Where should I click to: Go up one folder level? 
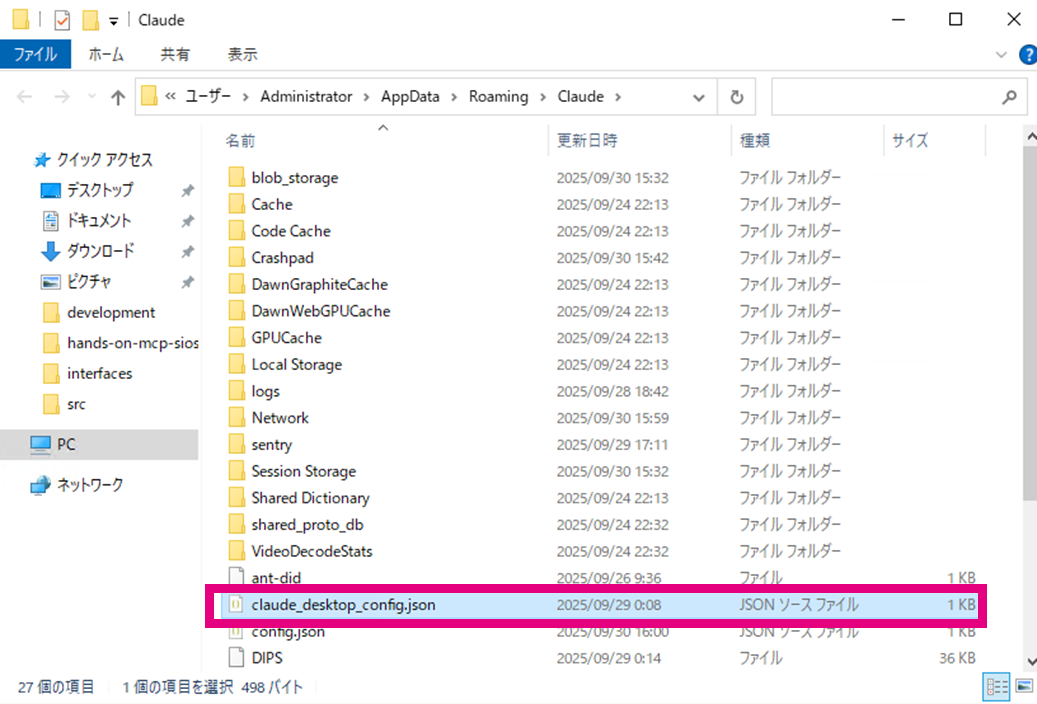point(118,97)
